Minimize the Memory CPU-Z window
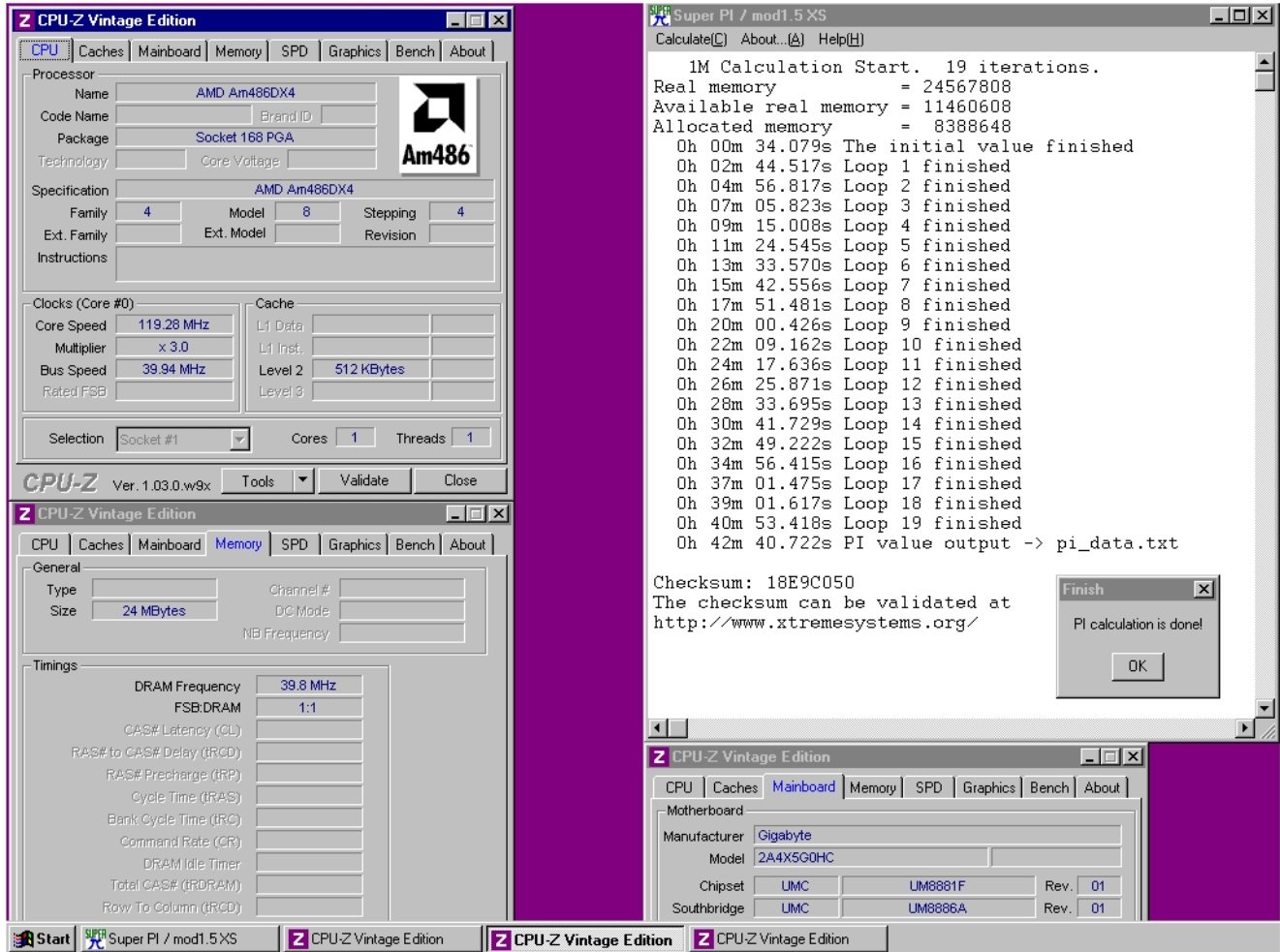Image resolution: width=1280 pixels, height=952 pixels. pyautogui.click(x=455, y=514)
